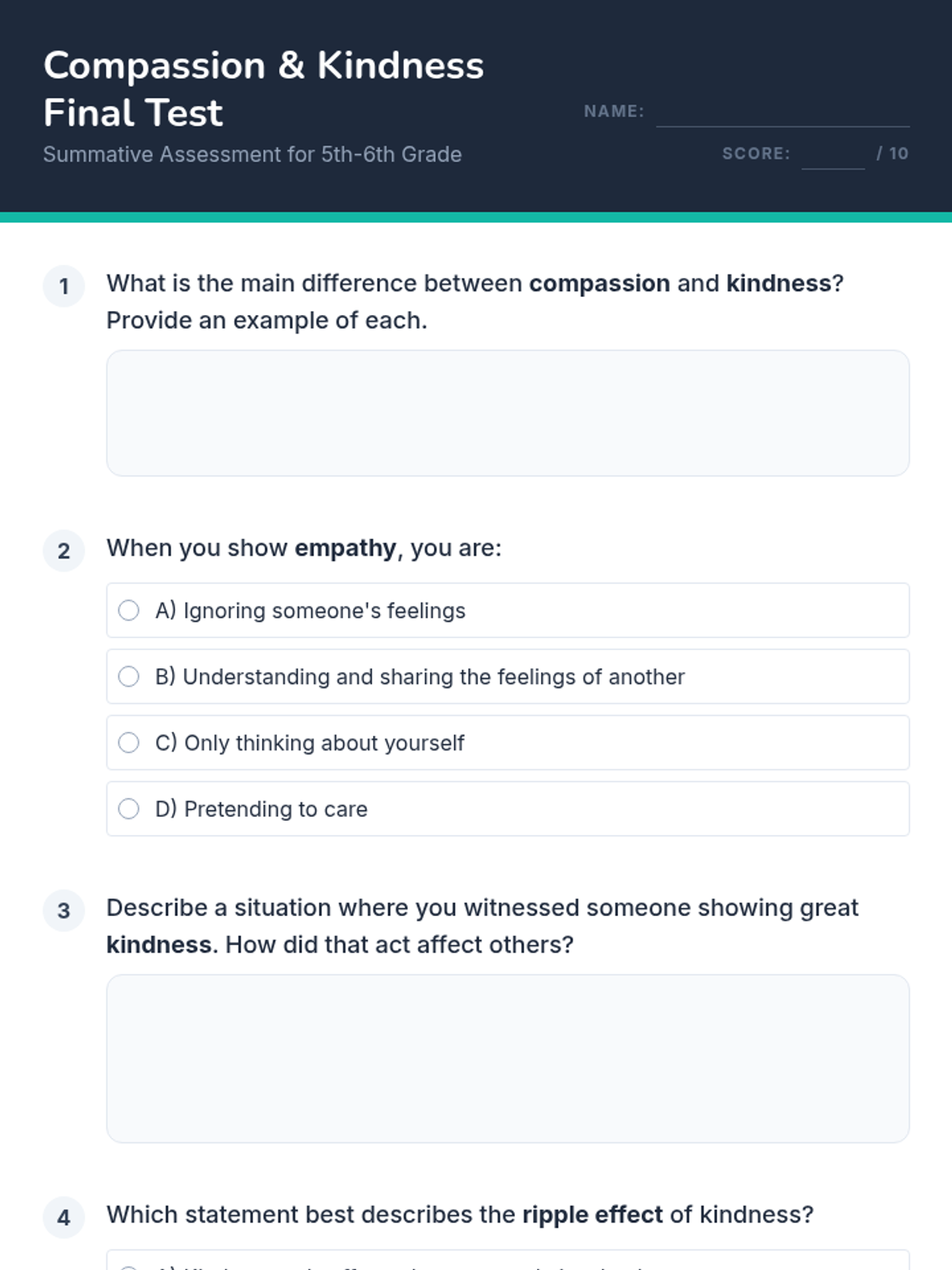The image size is (952, 1270).
Task: Select option D, Pretending to care
Action: (129, 809)
